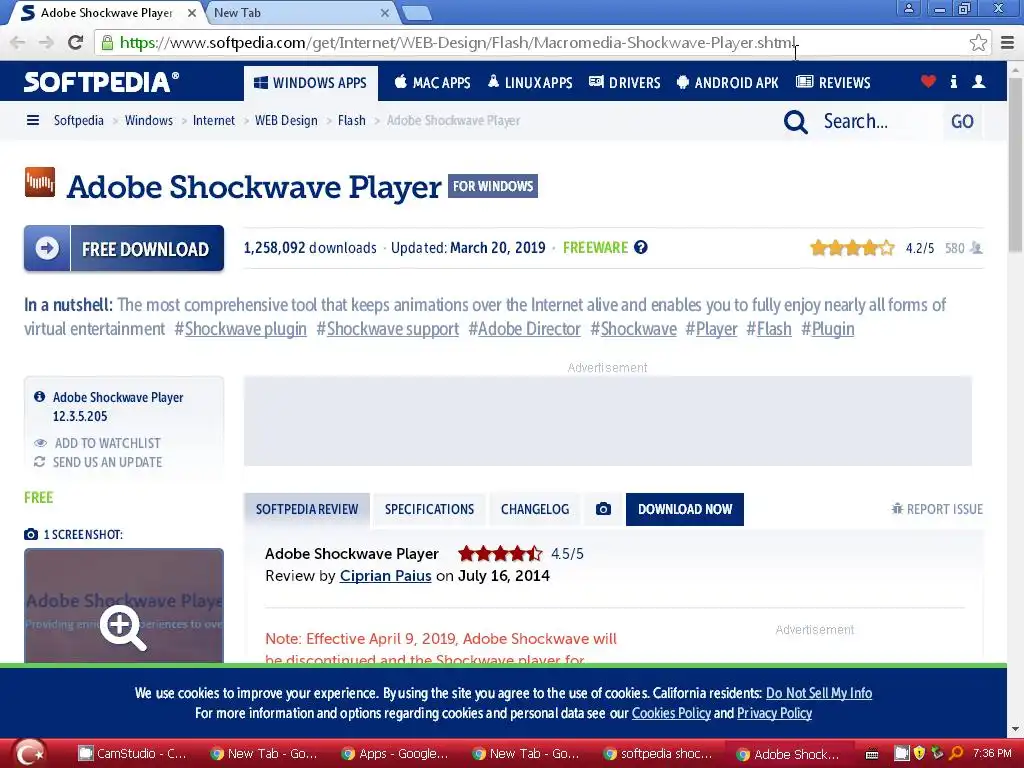Click the #Flash tag

[769, 329]
